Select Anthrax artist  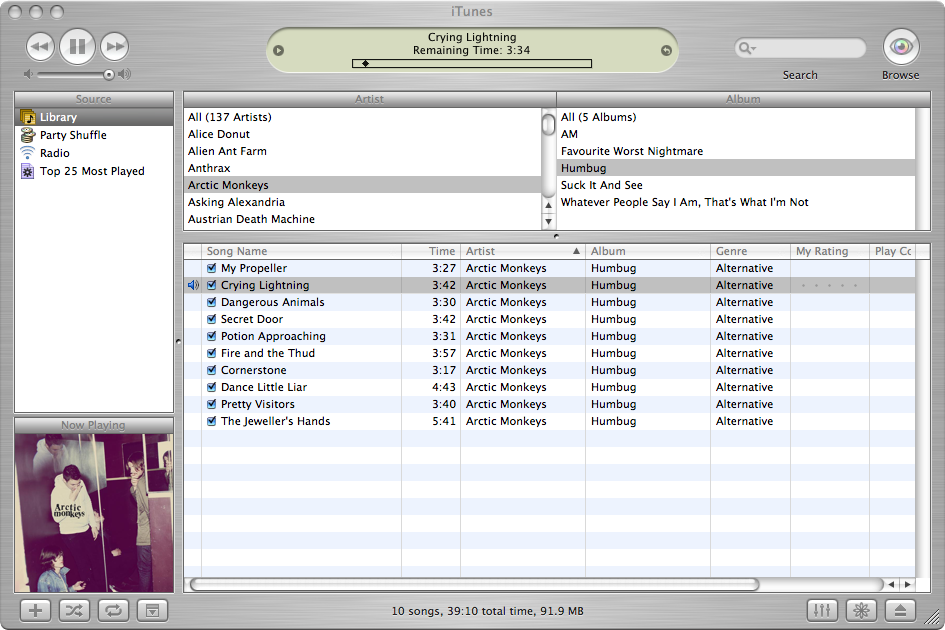[363, 168]
